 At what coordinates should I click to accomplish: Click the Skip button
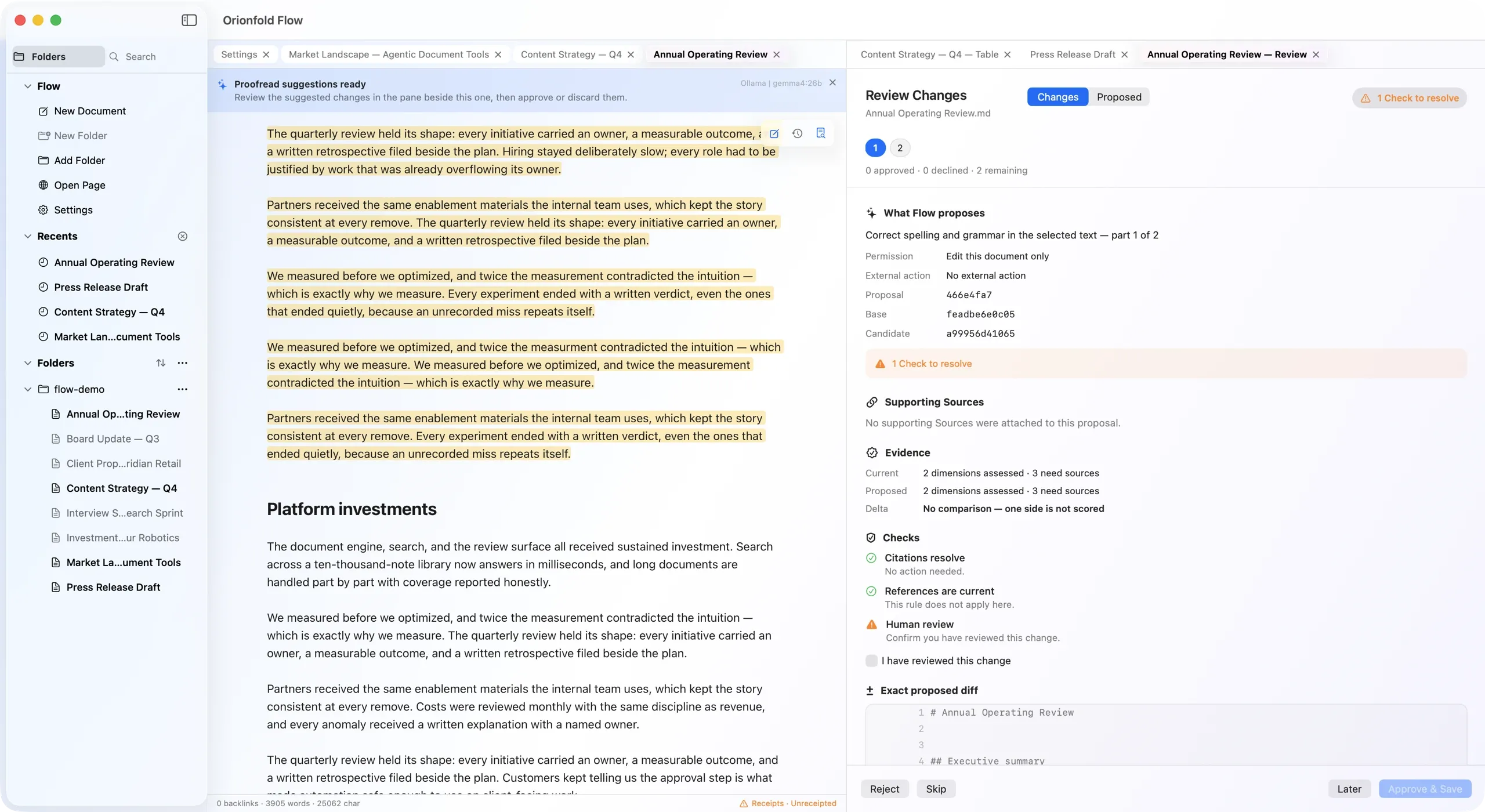click(x=936, y=789)
